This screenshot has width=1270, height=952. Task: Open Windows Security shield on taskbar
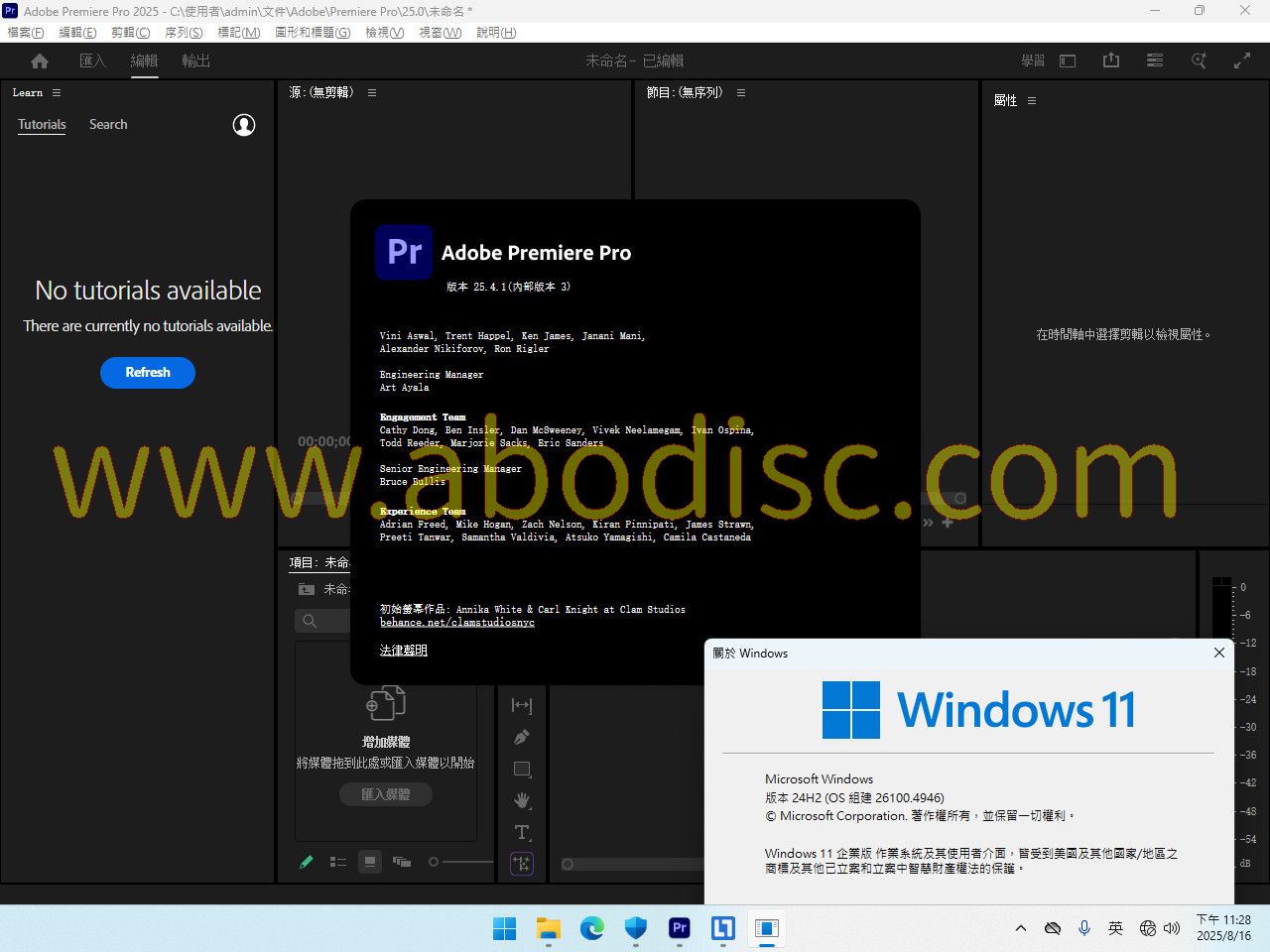636,928
